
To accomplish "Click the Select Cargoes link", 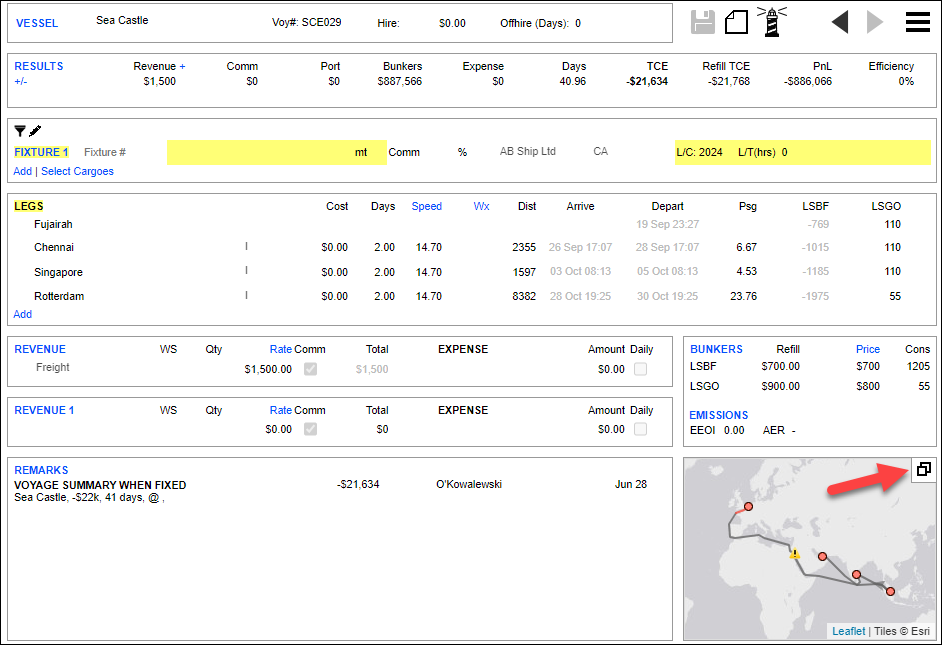I will (x=77, y=171).
